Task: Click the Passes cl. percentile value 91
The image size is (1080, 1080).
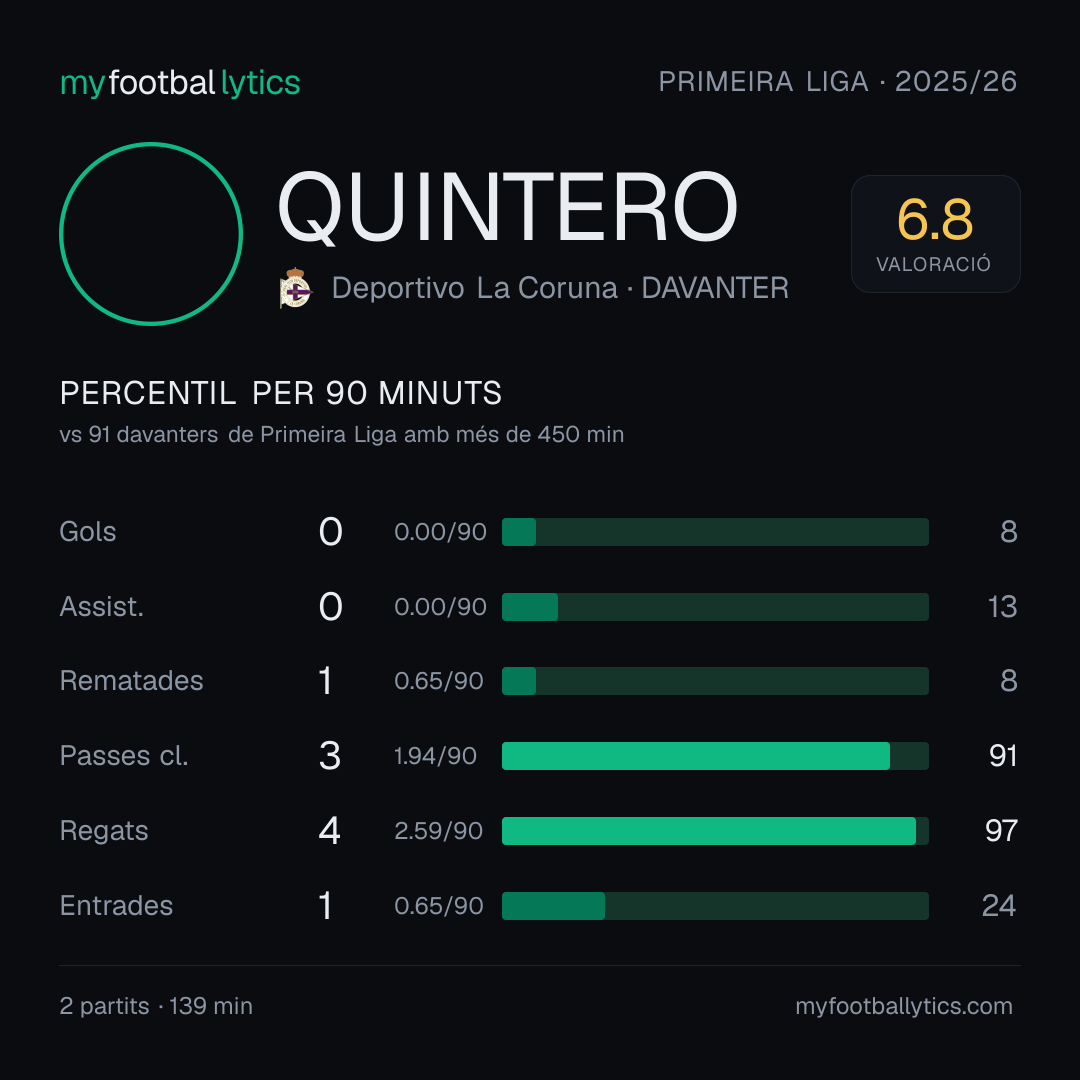Action: point(1003,756)
